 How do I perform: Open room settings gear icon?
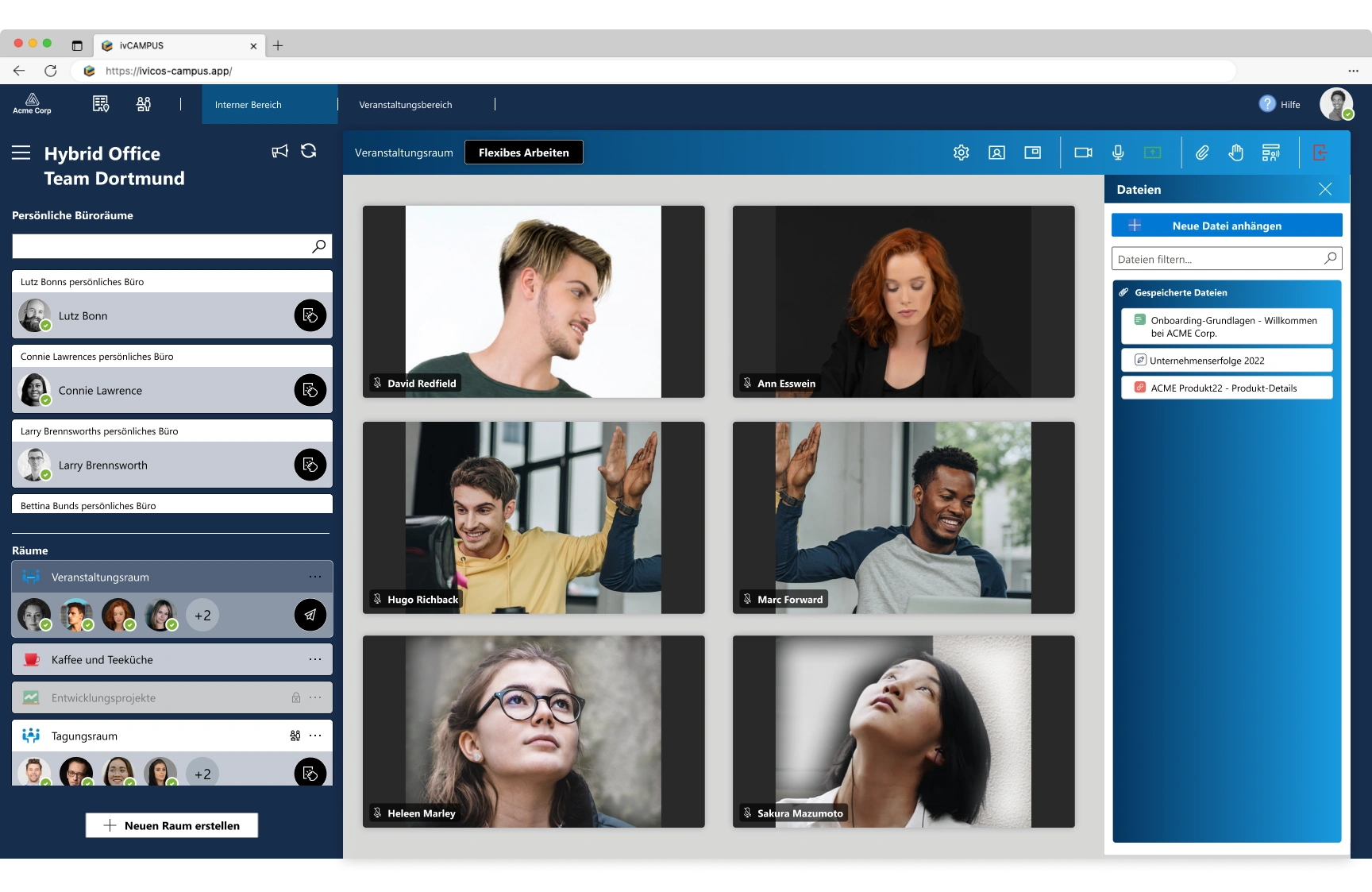point(961,153)
